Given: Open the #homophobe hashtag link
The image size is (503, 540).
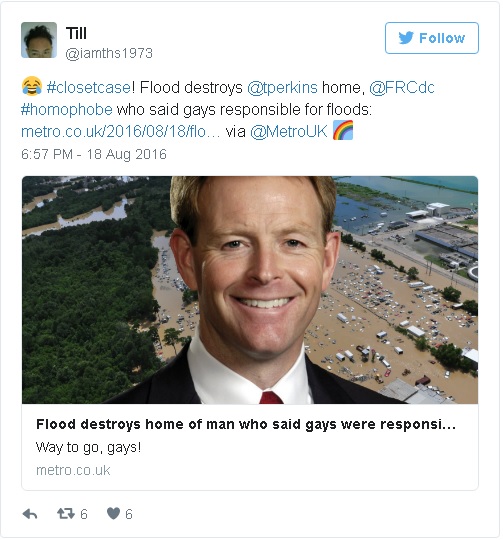Looking at the screenshot, I should [66, 110].
